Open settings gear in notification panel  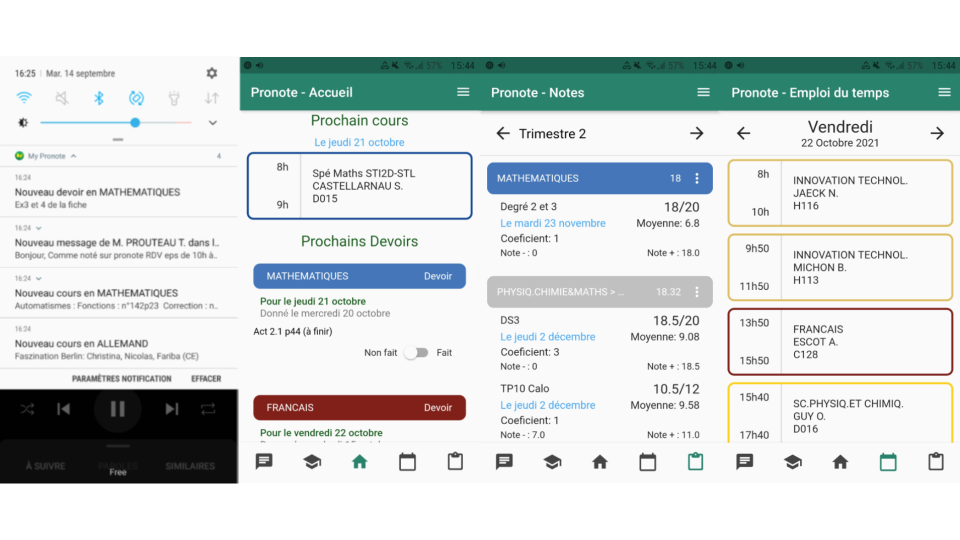coord(211,73)
